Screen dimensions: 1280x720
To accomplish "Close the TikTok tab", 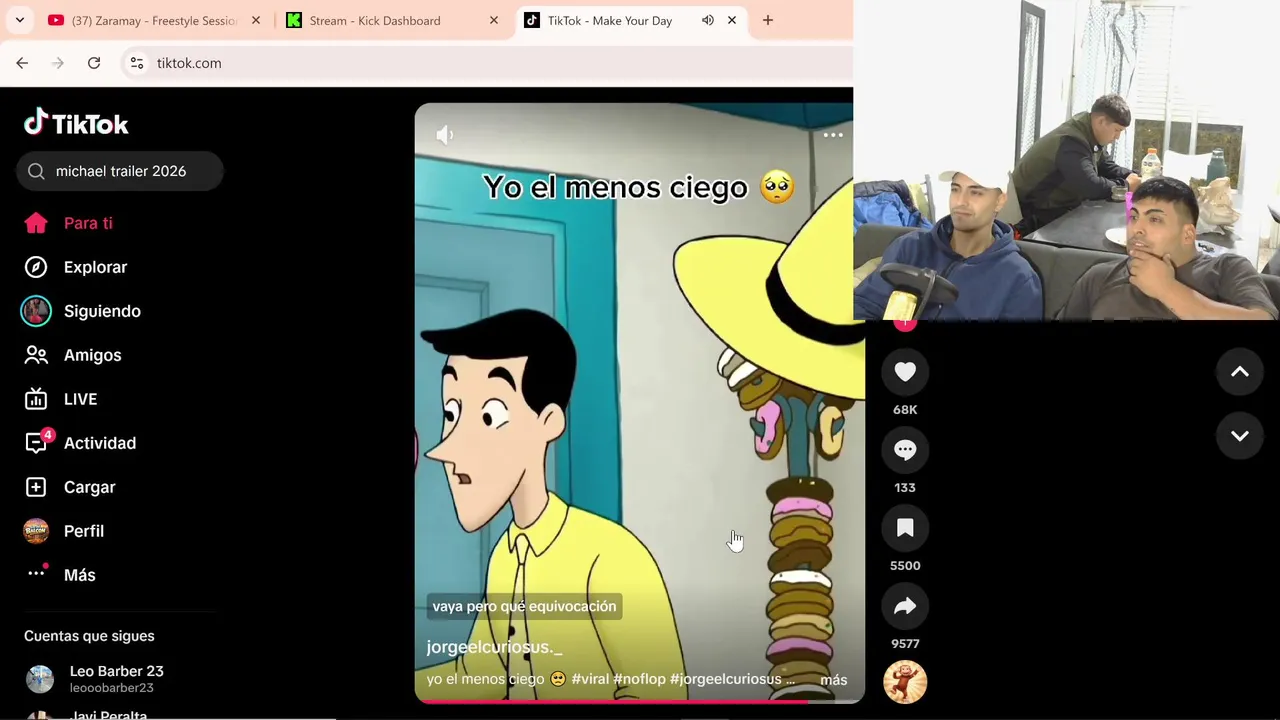I will point(732,20).
